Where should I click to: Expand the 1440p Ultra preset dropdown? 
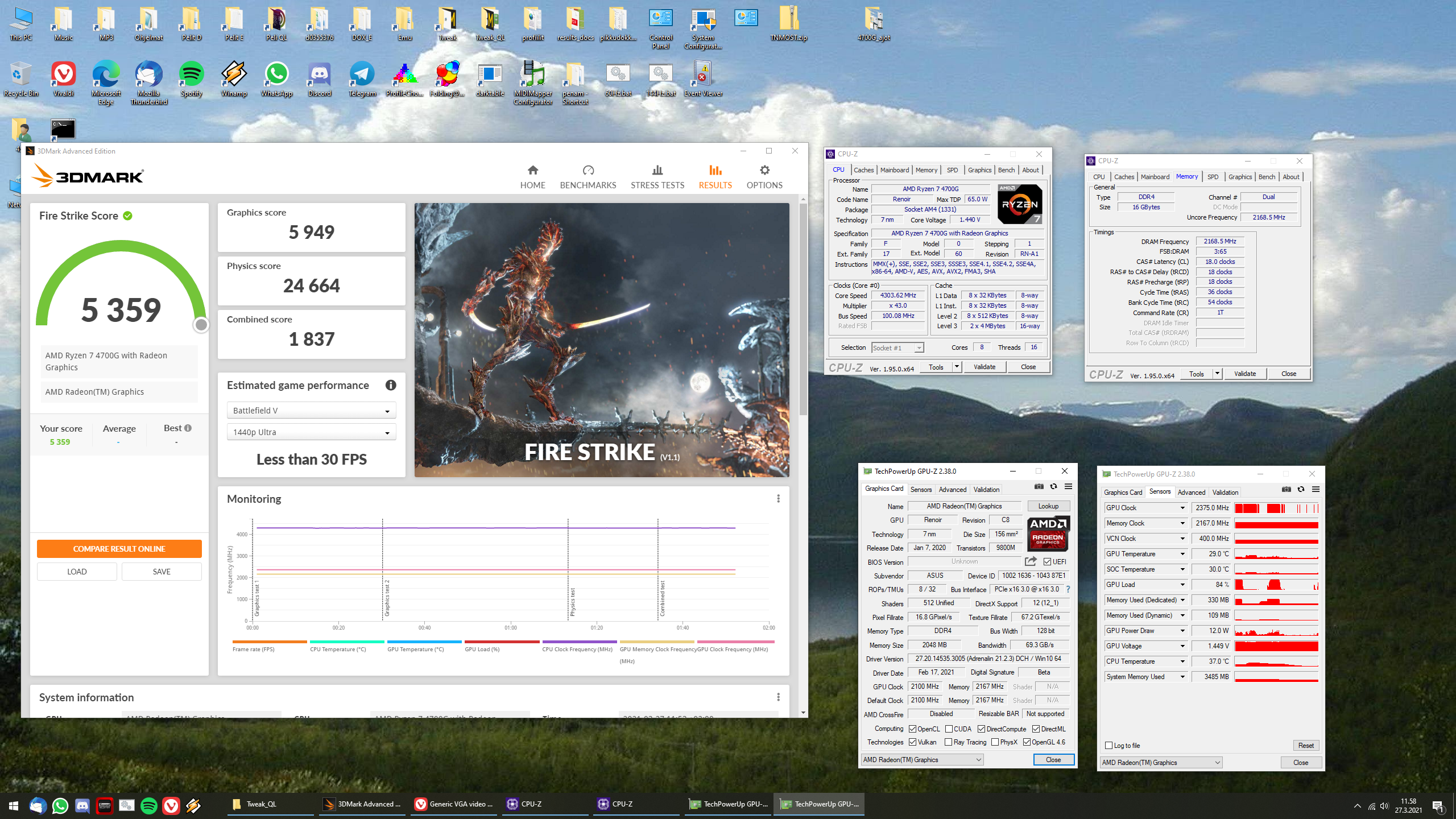(x=311, y=432)
